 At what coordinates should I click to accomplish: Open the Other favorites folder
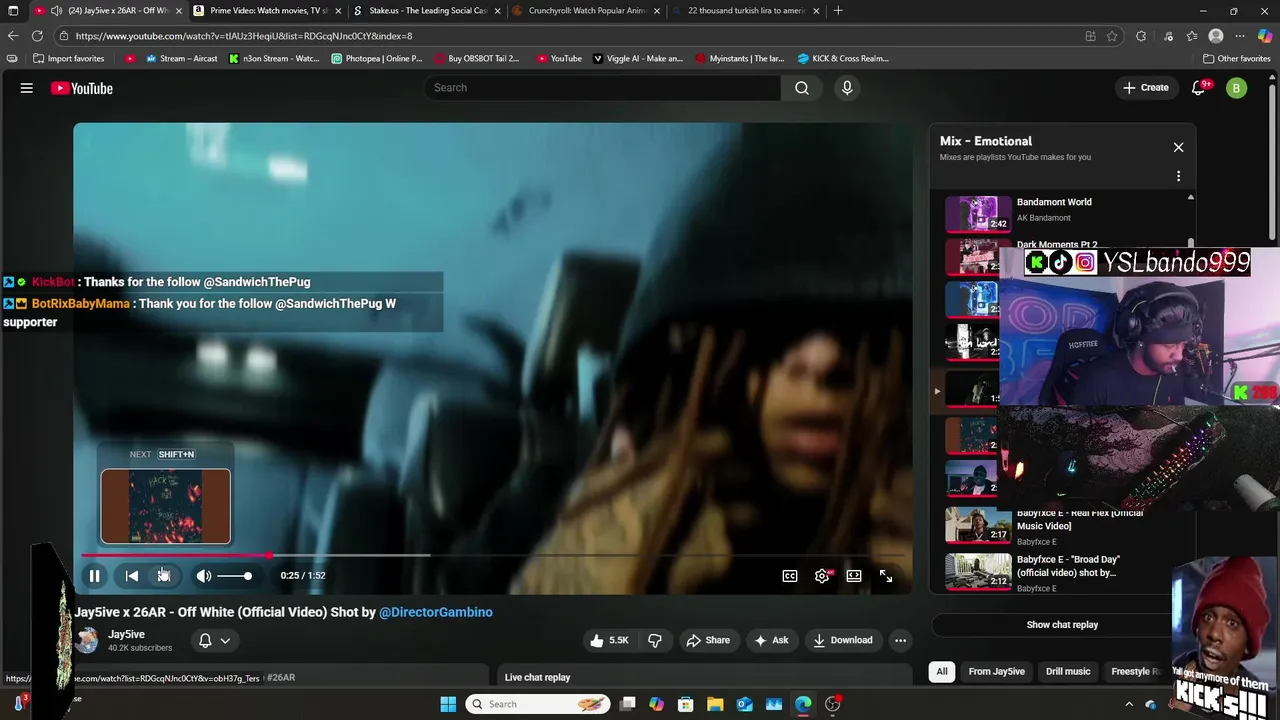[1237, 59]
